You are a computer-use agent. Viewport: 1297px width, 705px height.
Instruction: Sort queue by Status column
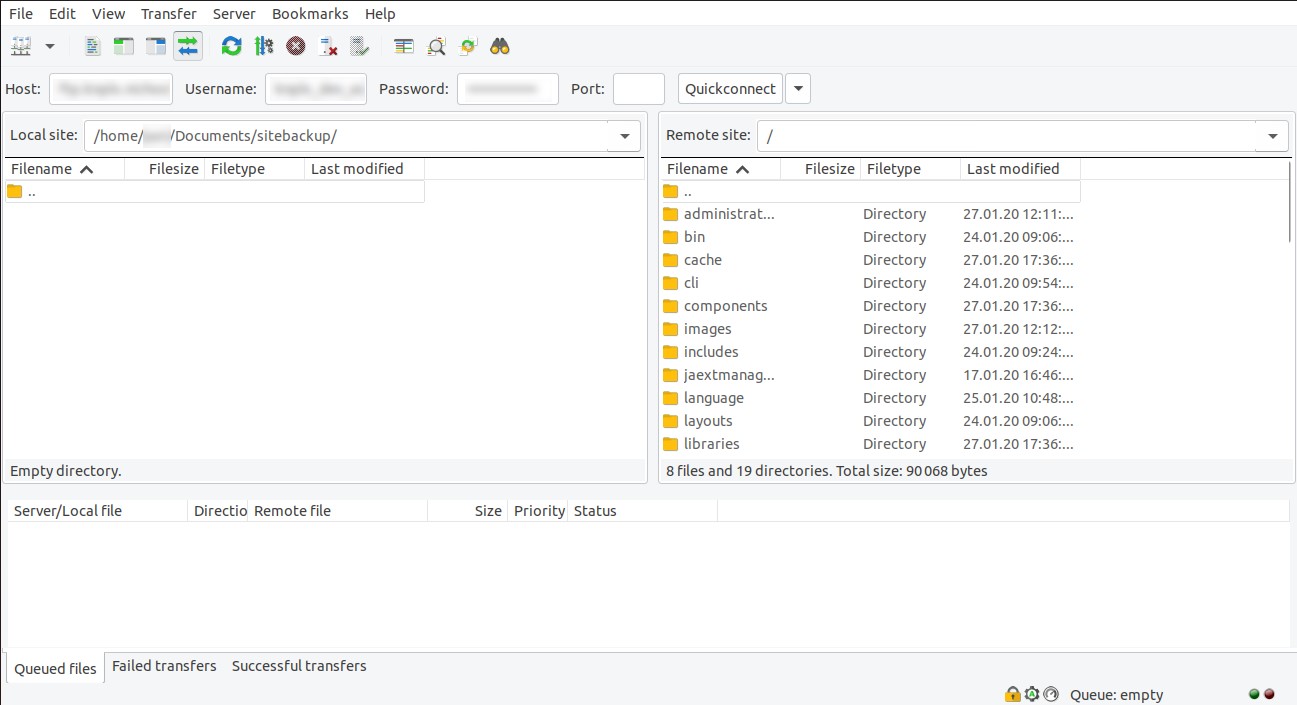tap(642, 511)
